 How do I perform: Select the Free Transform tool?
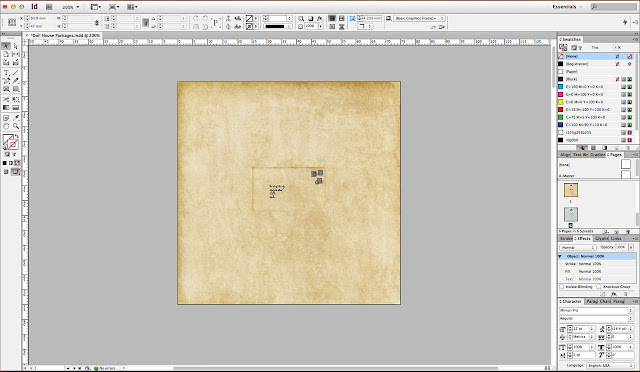pyautogui.click(x=16, y=99)
